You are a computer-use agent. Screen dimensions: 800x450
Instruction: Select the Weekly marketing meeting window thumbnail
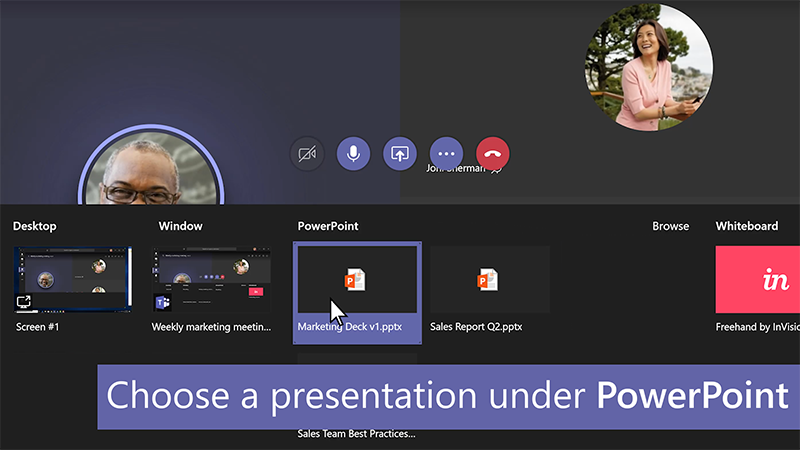[x=211, y=280]
